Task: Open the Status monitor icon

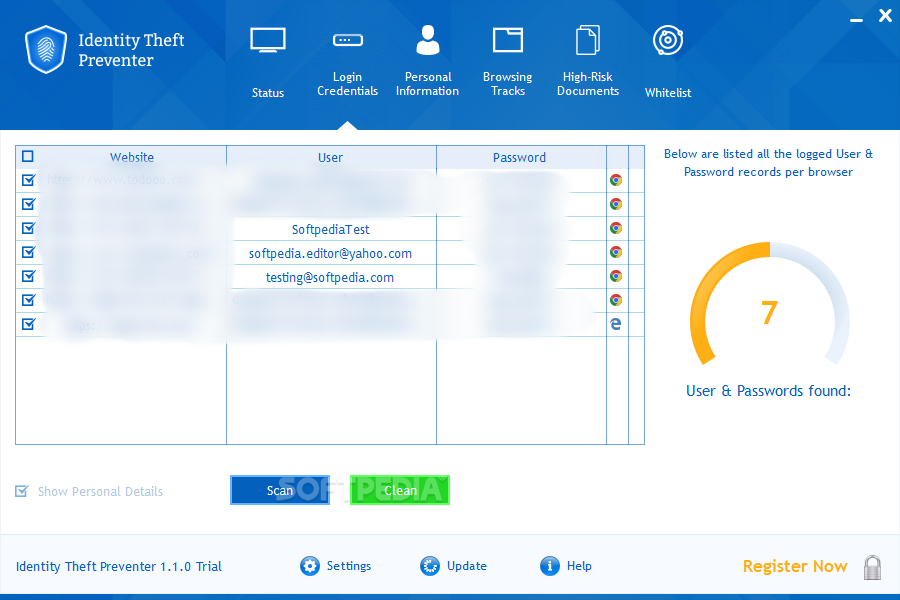Action: point(267,40)
